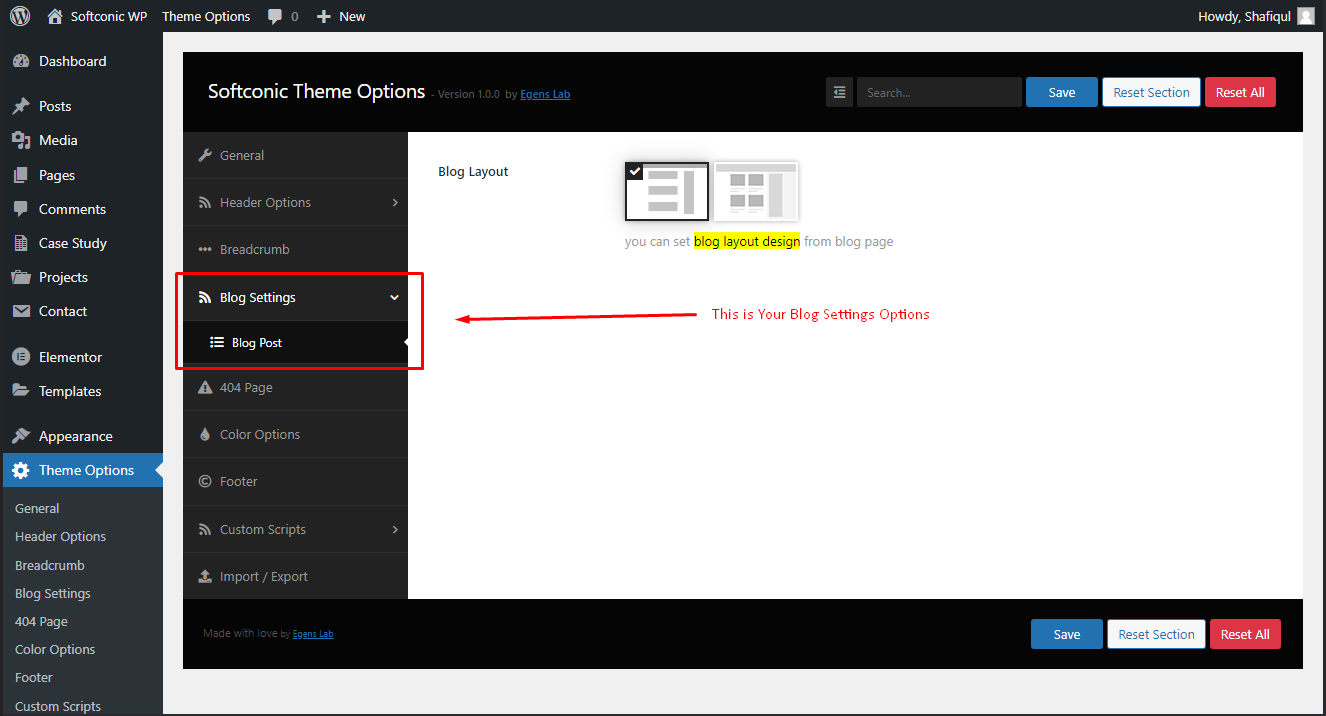This screenshot has width=1326, height=716.
Task: Open the Color Options tab
Action: click(x=296, y=434)
